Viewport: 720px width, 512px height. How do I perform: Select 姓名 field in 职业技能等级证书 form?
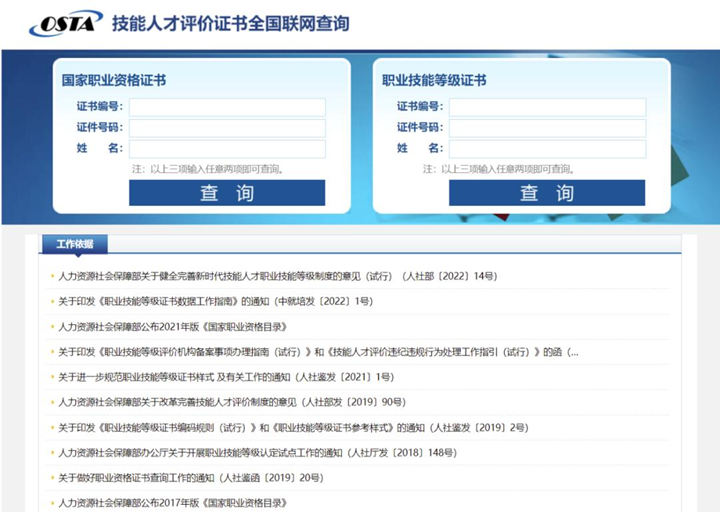pos(547,149)
